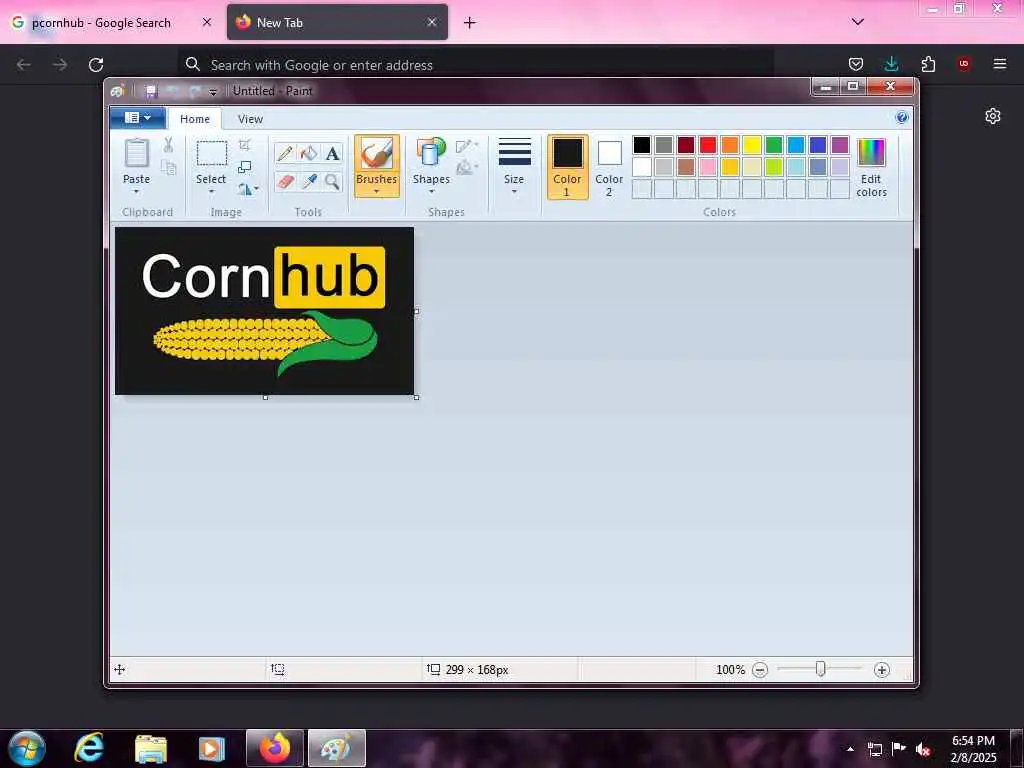Expand the Select dropdown arrow
This screenshot has height=768, width=1024.
[211, 191]
